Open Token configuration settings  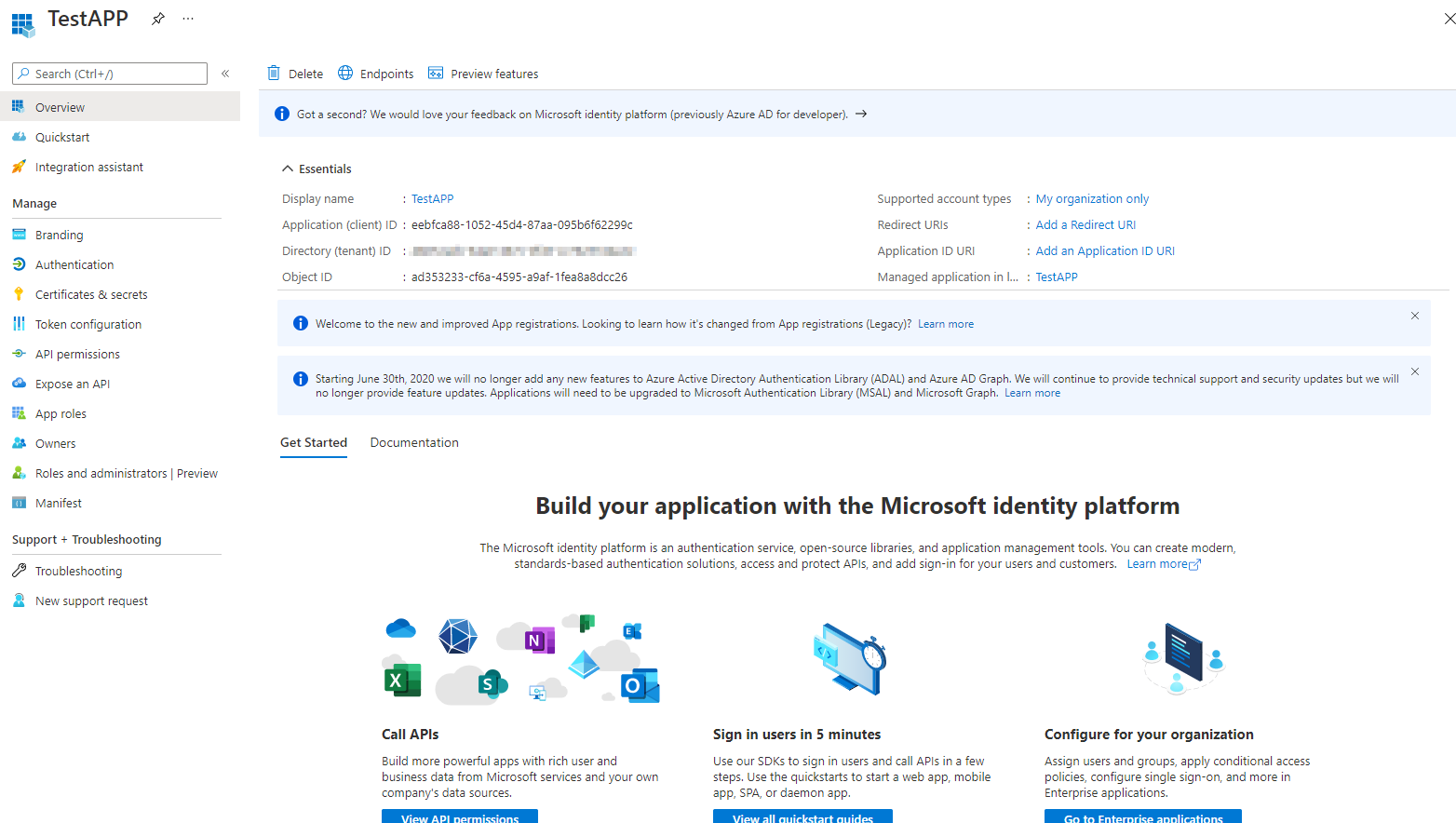click(x=87, y=323)
